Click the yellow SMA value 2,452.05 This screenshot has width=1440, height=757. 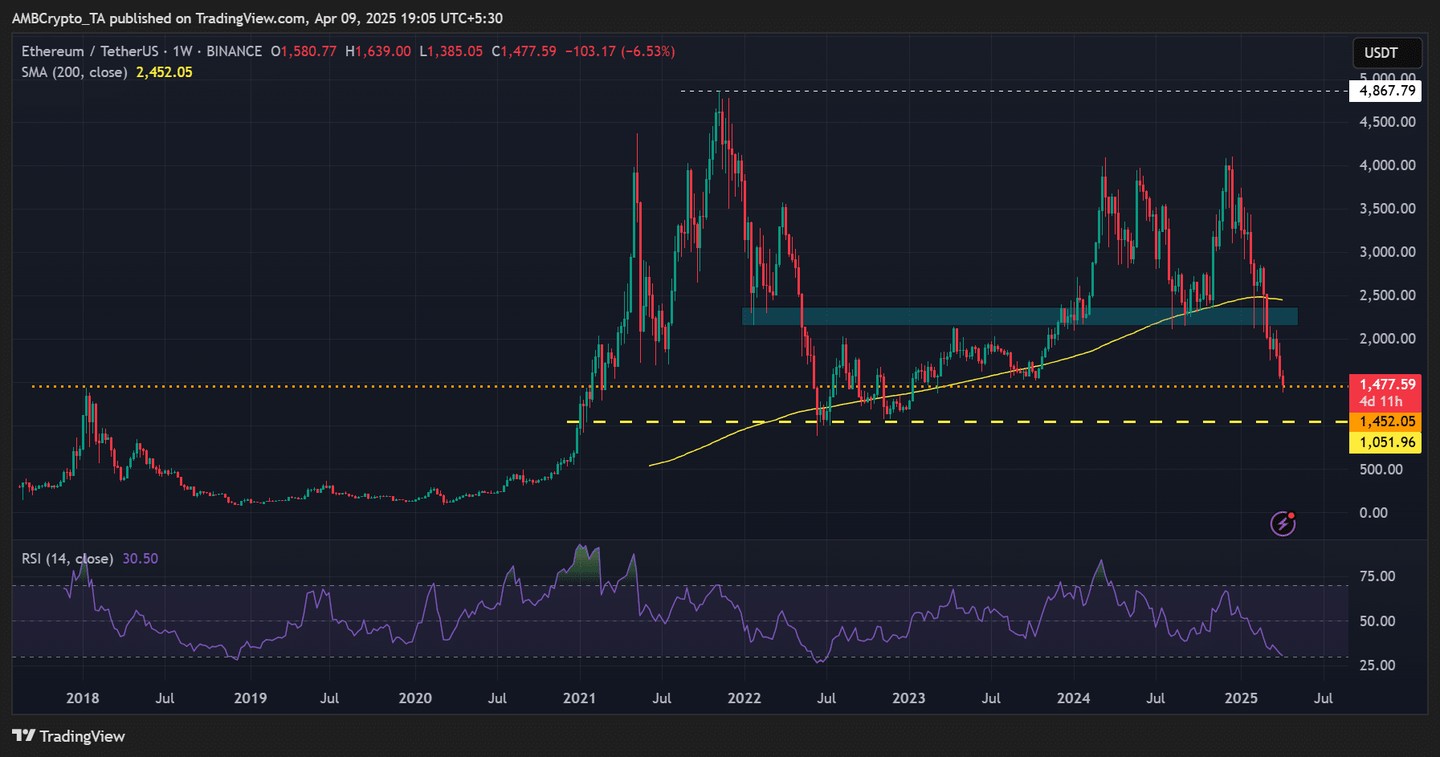[162, 72]
